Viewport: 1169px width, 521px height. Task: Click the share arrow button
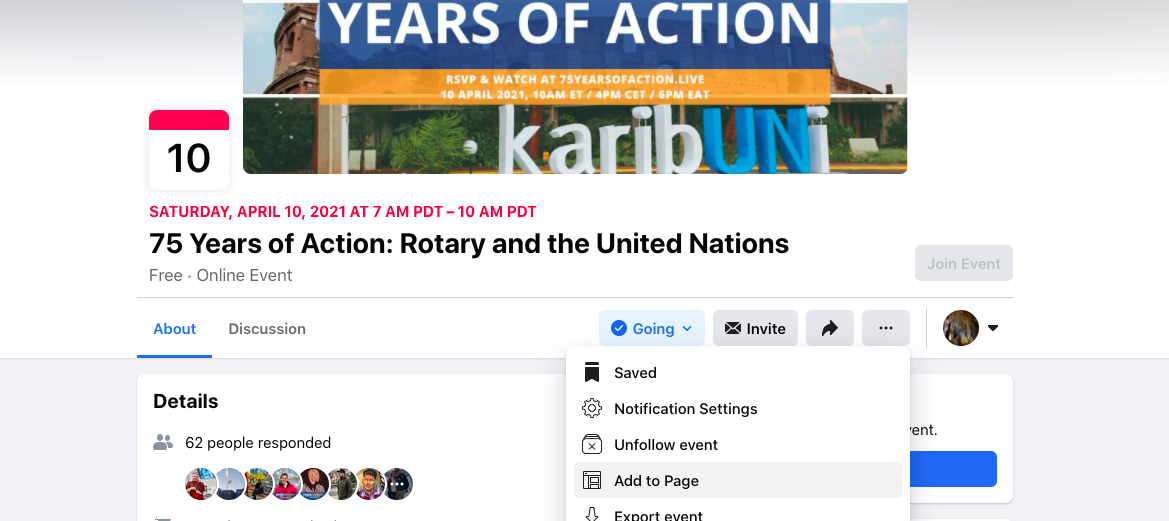(830, 328)
